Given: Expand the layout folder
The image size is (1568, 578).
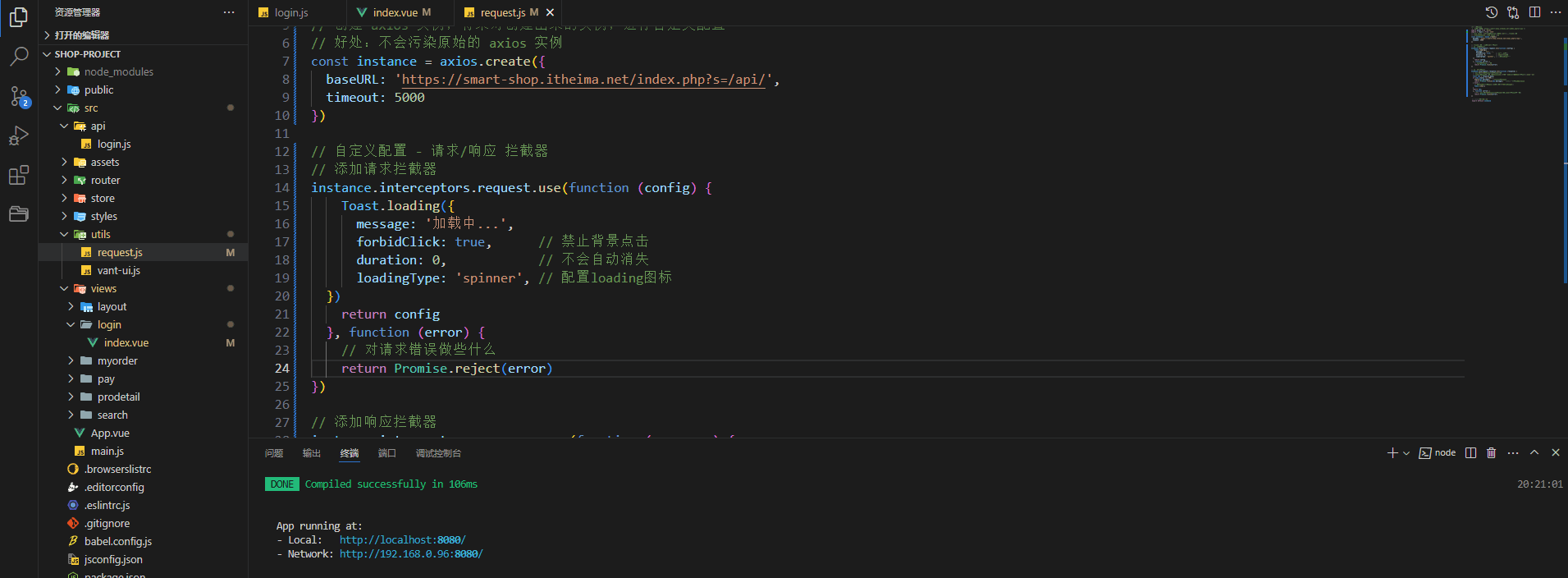Looking at the screenshot, I should pos(144,306).
